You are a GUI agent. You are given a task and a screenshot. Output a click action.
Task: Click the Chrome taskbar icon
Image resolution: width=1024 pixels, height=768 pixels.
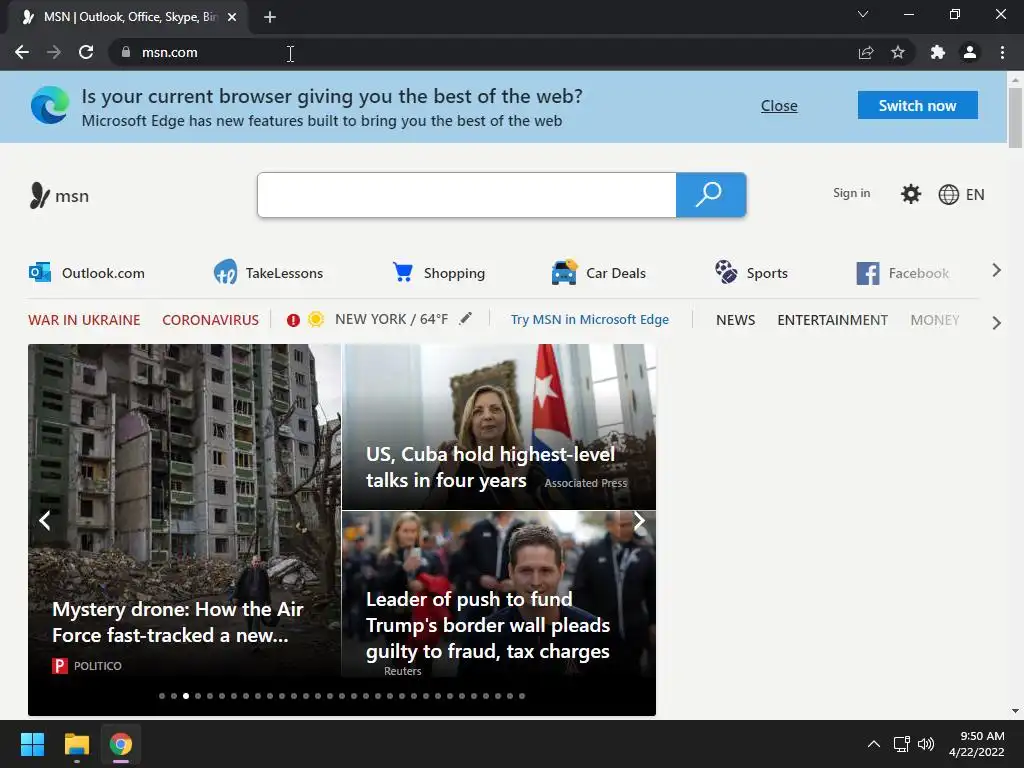click(121, 744)
